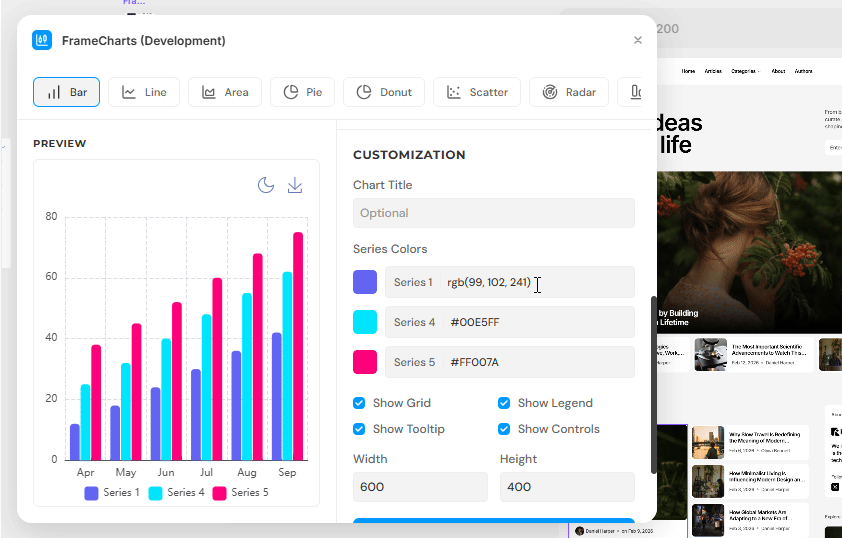Click the microscope article thumbnail on the website
The height and width of the screenshot is (538, 842).
[710, 354]
